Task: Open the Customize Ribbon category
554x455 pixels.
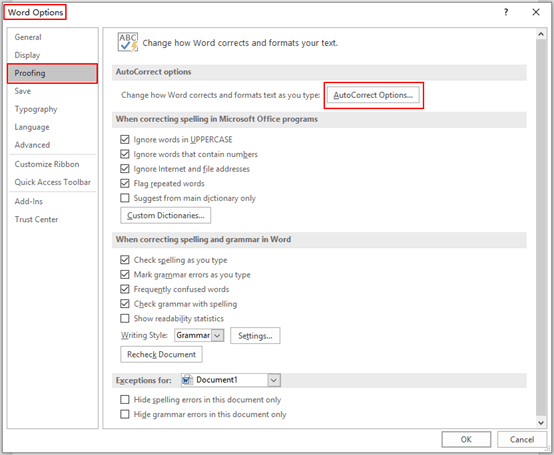Action: tap(47, 164)
